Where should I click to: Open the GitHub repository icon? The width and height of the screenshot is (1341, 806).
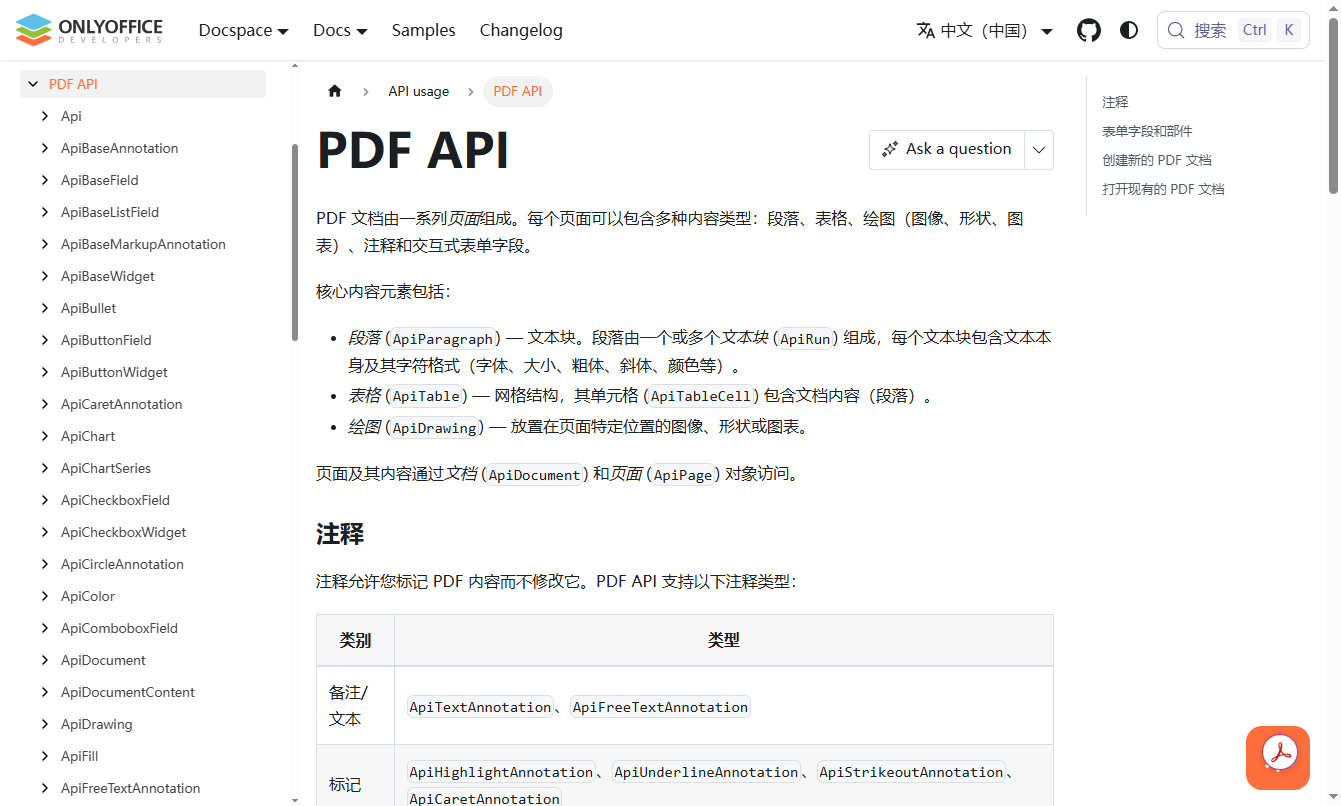pyautogui.click(x=1089, y=30)
